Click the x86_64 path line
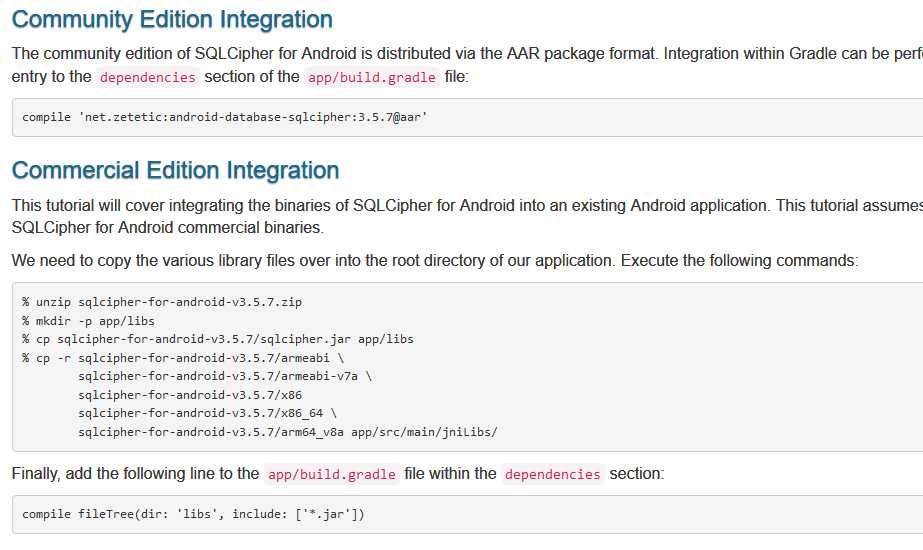The height and width of the screenshot is (550, 923). click(207, 413)
